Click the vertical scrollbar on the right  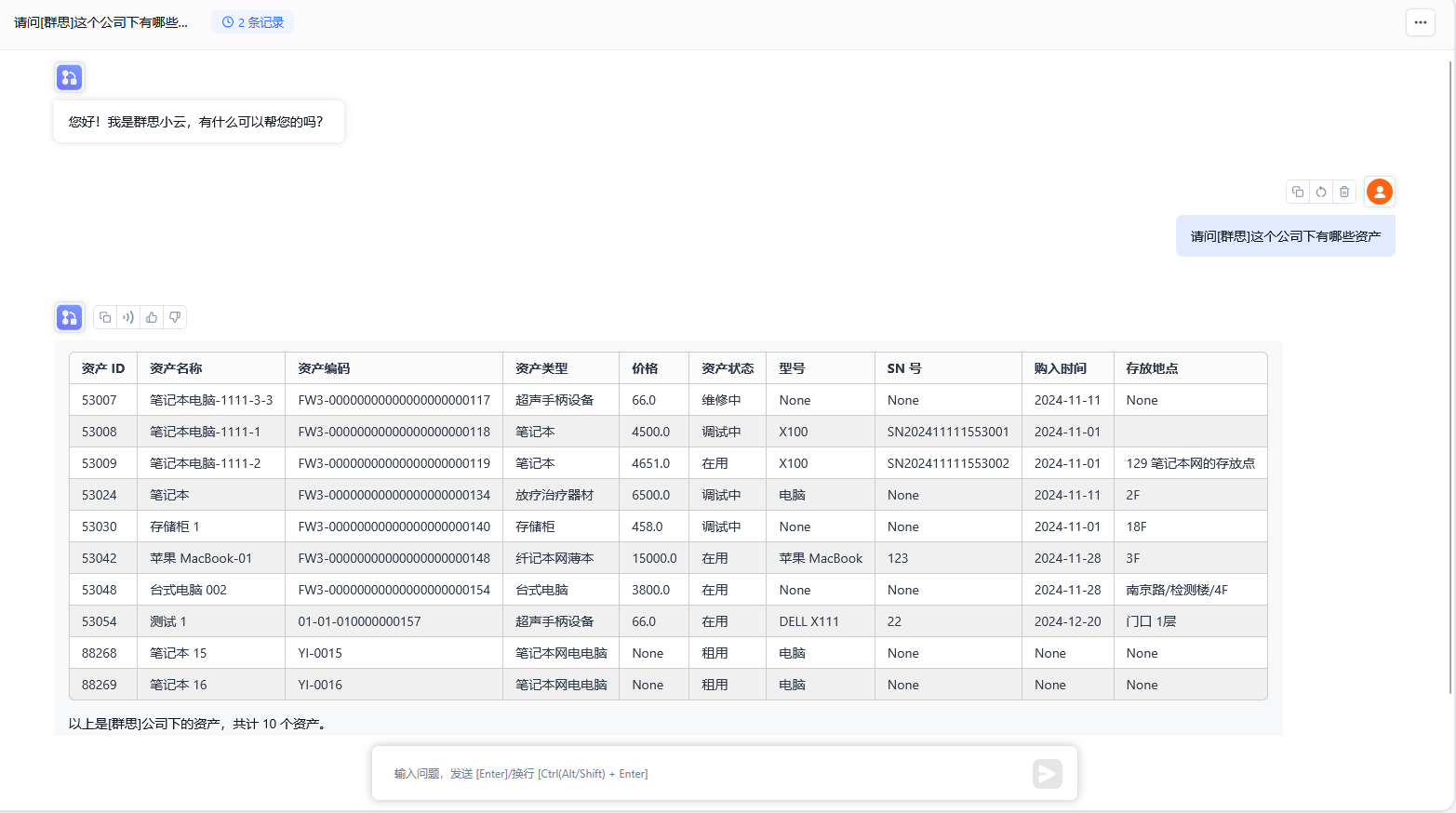click(x=1450, y=372)
